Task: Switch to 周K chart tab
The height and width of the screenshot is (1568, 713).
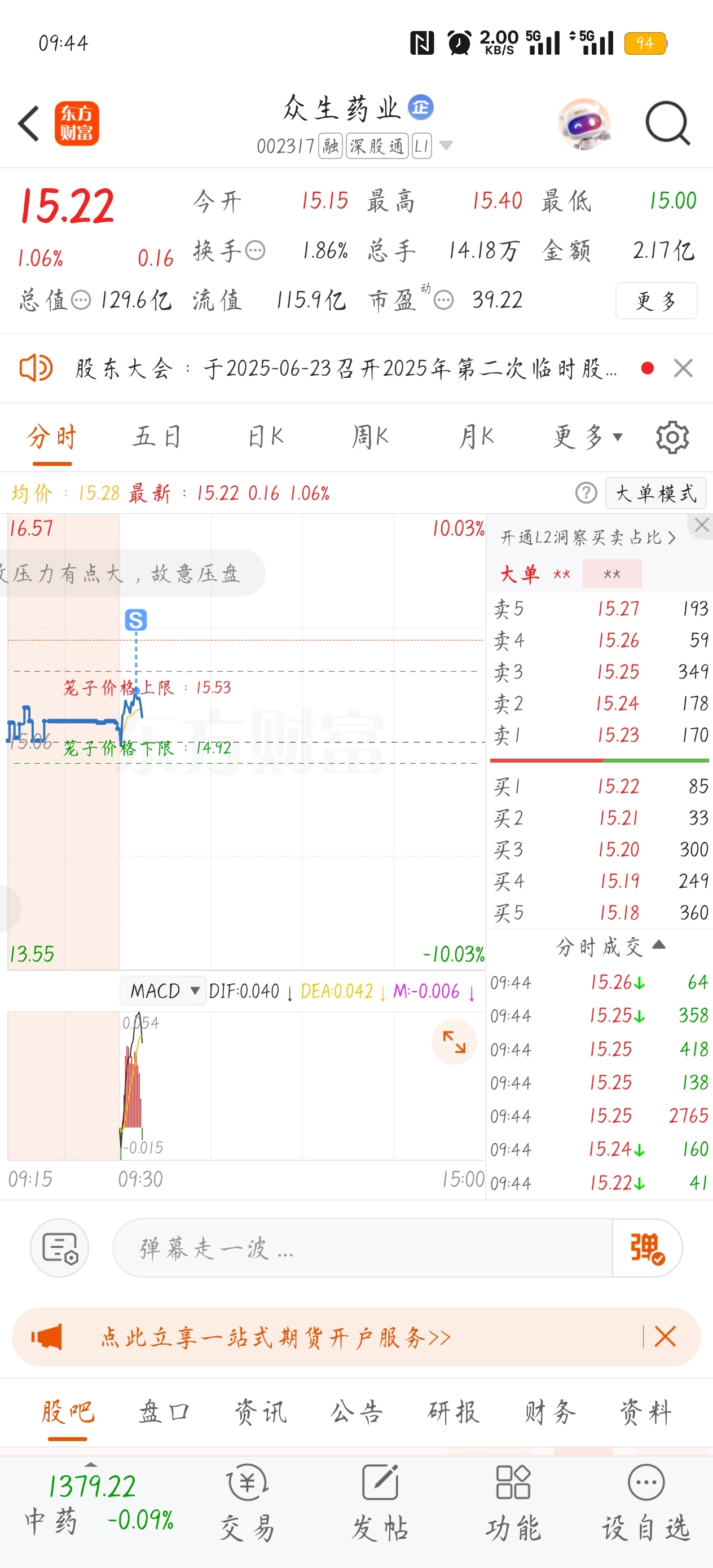Action: [370, 437]
